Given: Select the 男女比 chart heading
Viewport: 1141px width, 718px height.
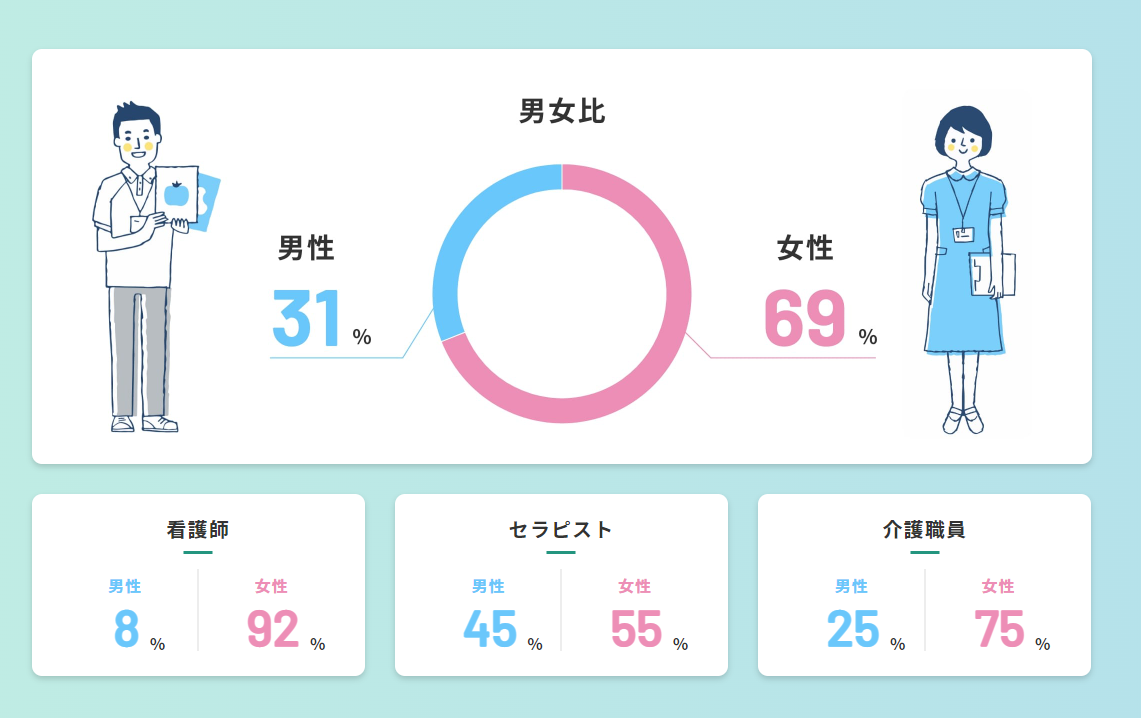Looking at the screenshot, I should (562, 111).
